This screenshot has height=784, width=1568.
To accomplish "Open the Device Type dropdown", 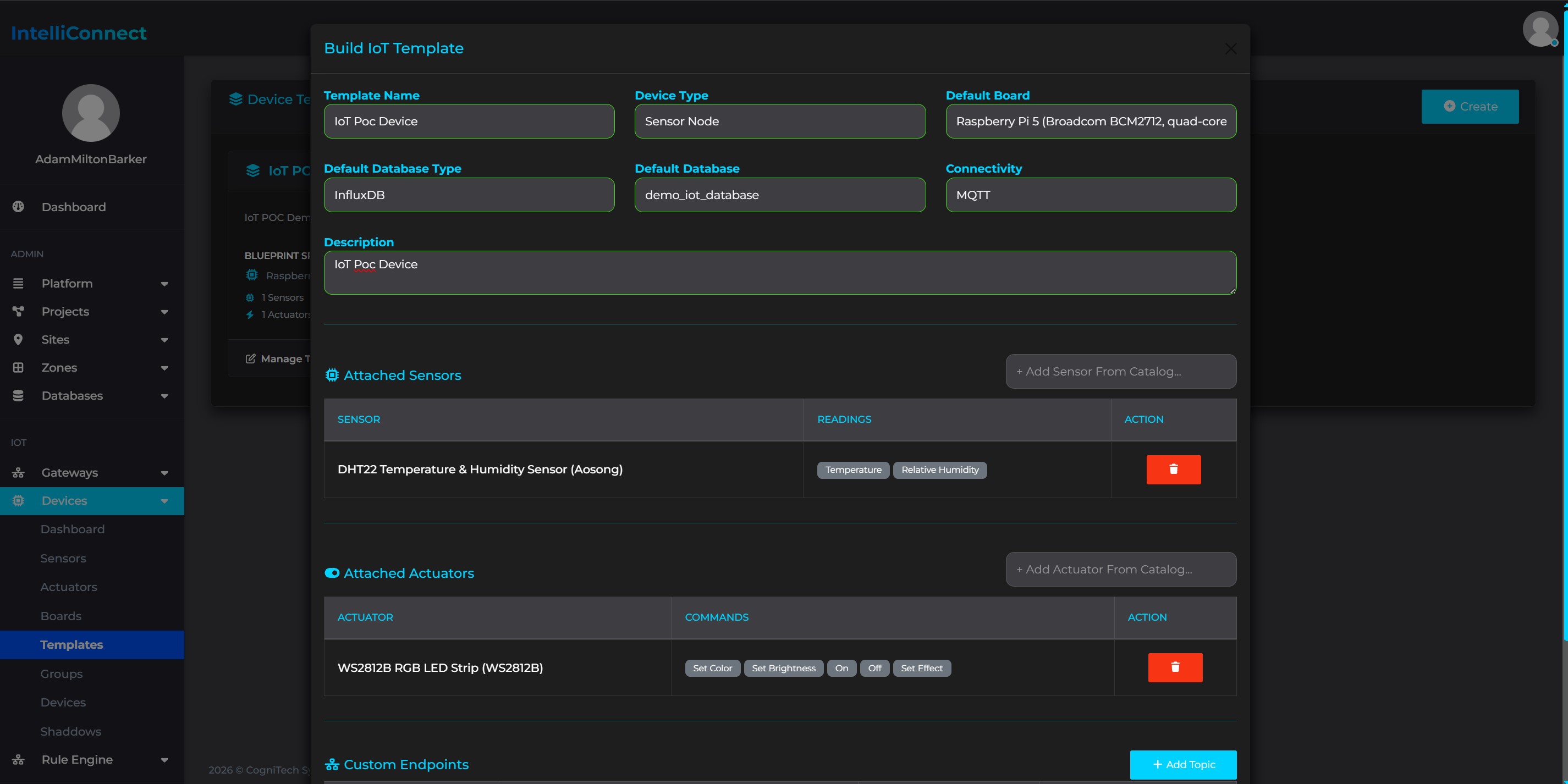I will [780, 121].
